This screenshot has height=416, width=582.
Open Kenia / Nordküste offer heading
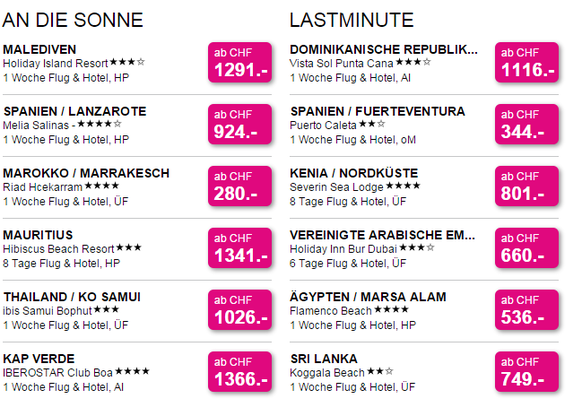[x=354, y=173]
